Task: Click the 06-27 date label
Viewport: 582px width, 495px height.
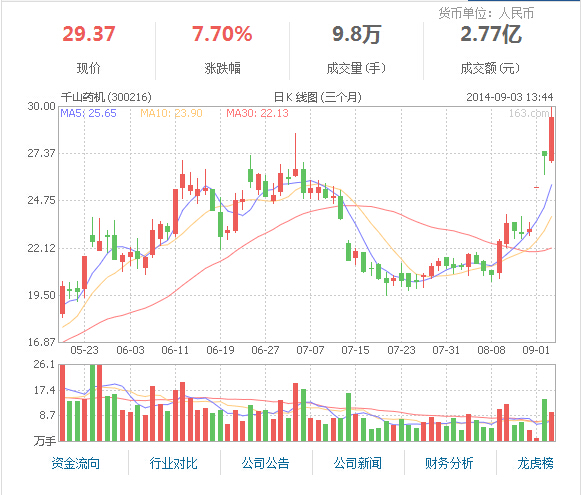Action: click(265, 350)
